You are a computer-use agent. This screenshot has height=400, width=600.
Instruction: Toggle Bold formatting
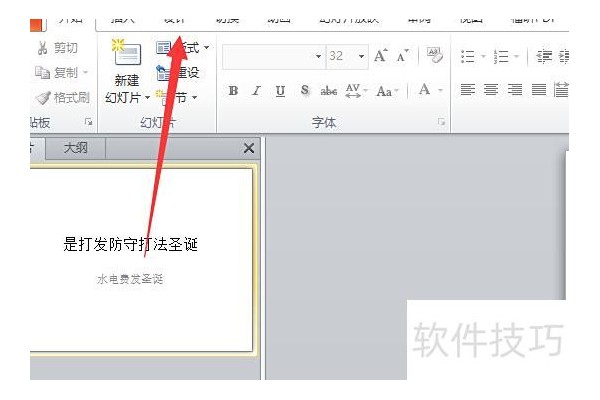pos(233,91)
